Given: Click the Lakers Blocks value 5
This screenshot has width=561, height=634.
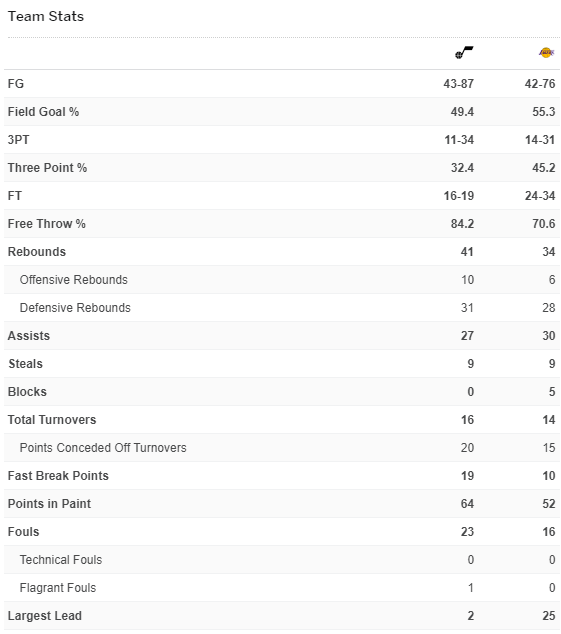Looking at the screenshot, I should point(552,392).
